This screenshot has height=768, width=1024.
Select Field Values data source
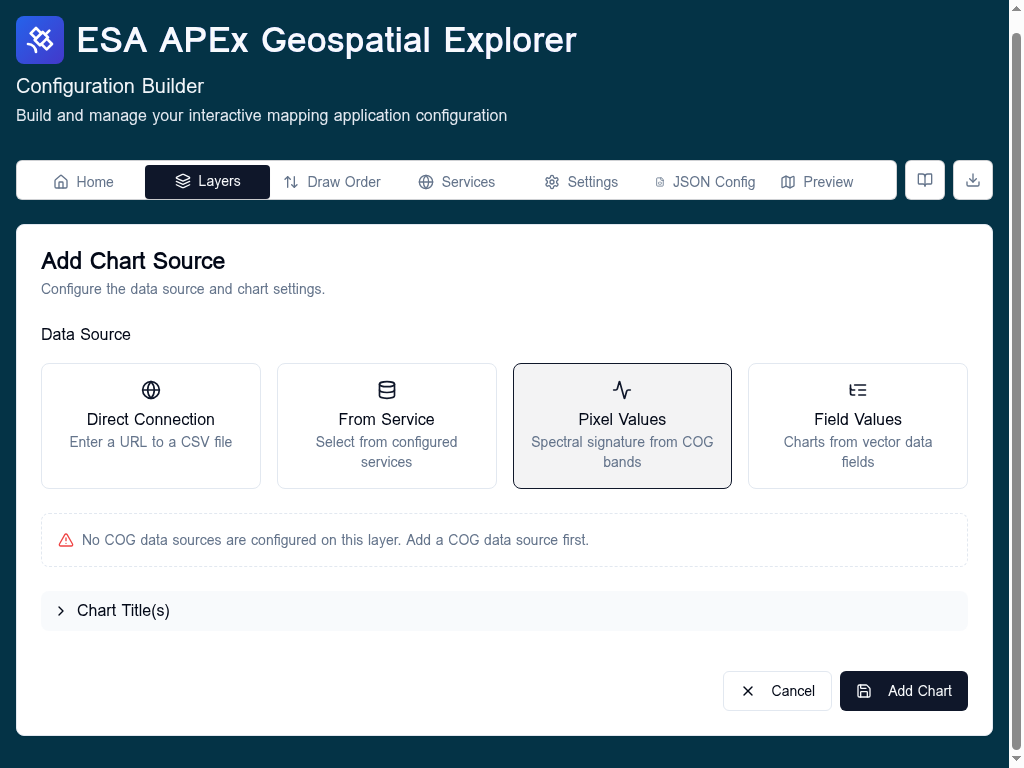click(x=857, y=426)
